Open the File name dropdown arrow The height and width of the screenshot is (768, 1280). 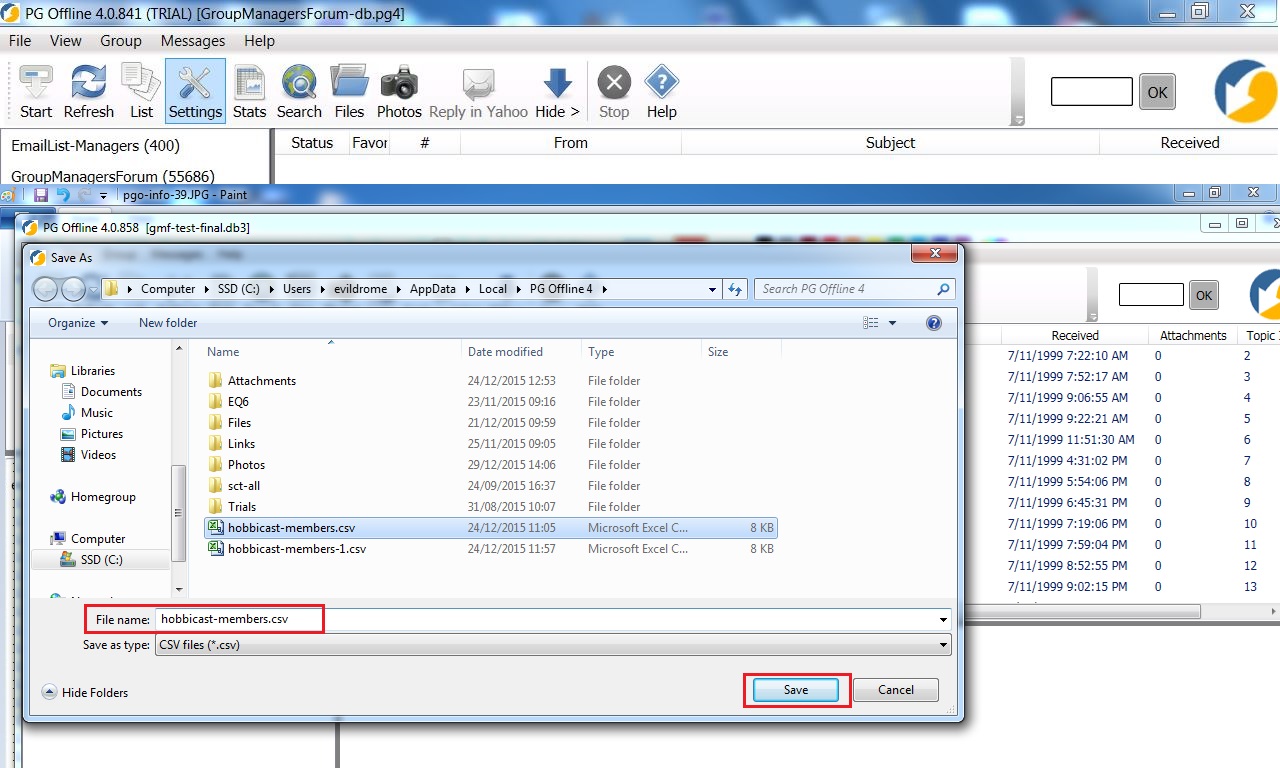[x=943, y=620]
